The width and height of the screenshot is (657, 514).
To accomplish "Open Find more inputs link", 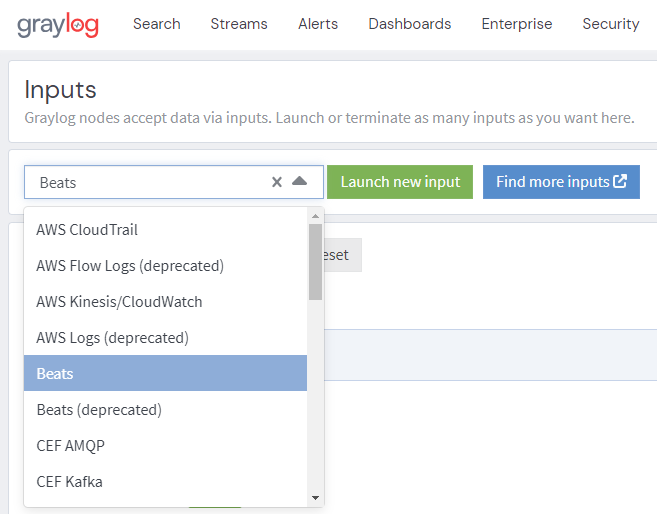I will 561,182.
